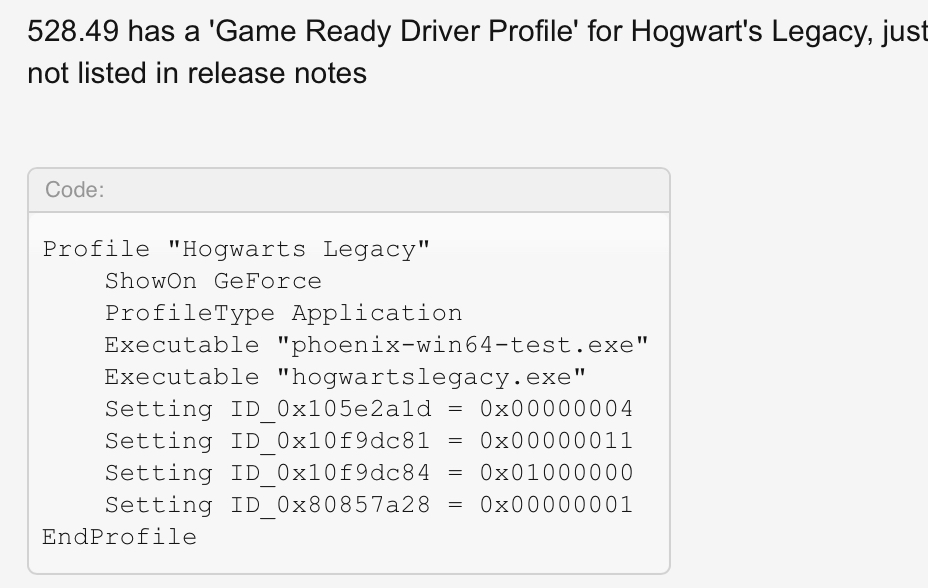Click the Setting ID_0x10f9dc84 line

pyautogui.click(x=369, y=473)
